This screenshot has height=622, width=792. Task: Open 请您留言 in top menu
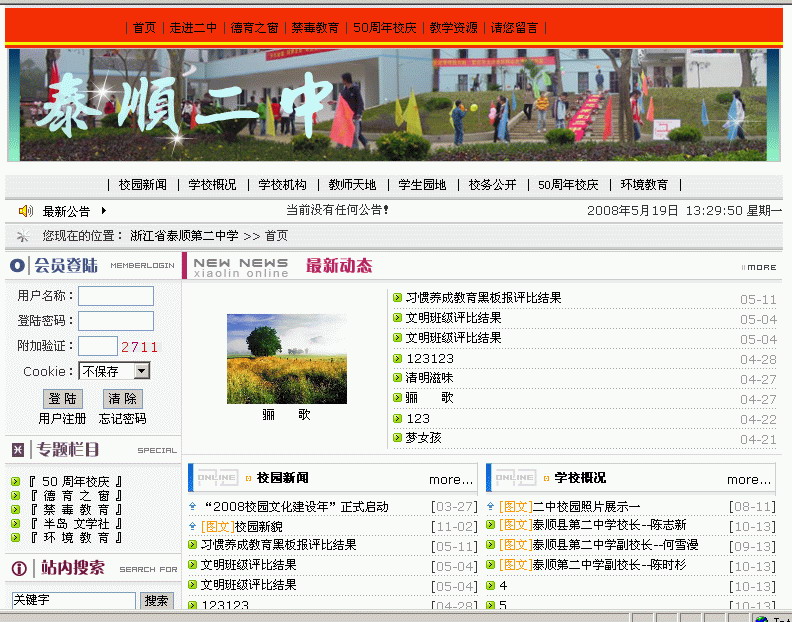[x=514, y=28]
